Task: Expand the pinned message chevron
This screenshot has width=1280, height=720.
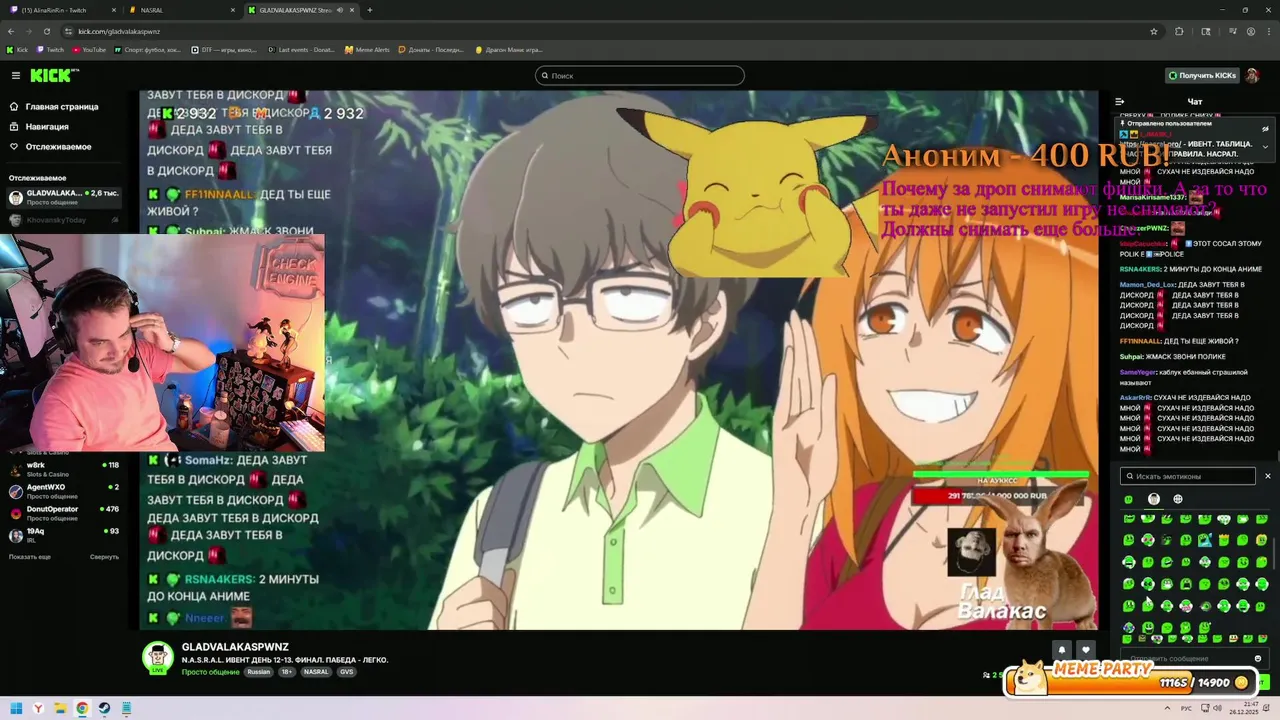Action: click(x=1265, y=147)
